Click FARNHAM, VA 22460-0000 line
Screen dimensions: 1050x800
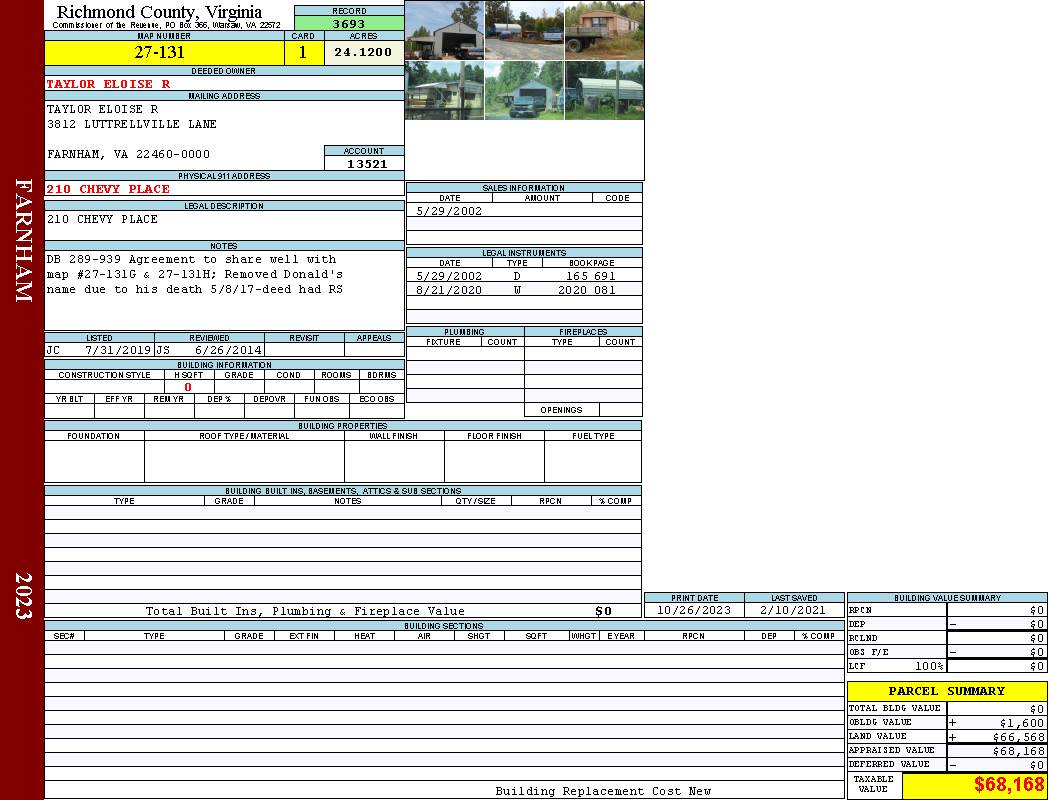point(129,154)
